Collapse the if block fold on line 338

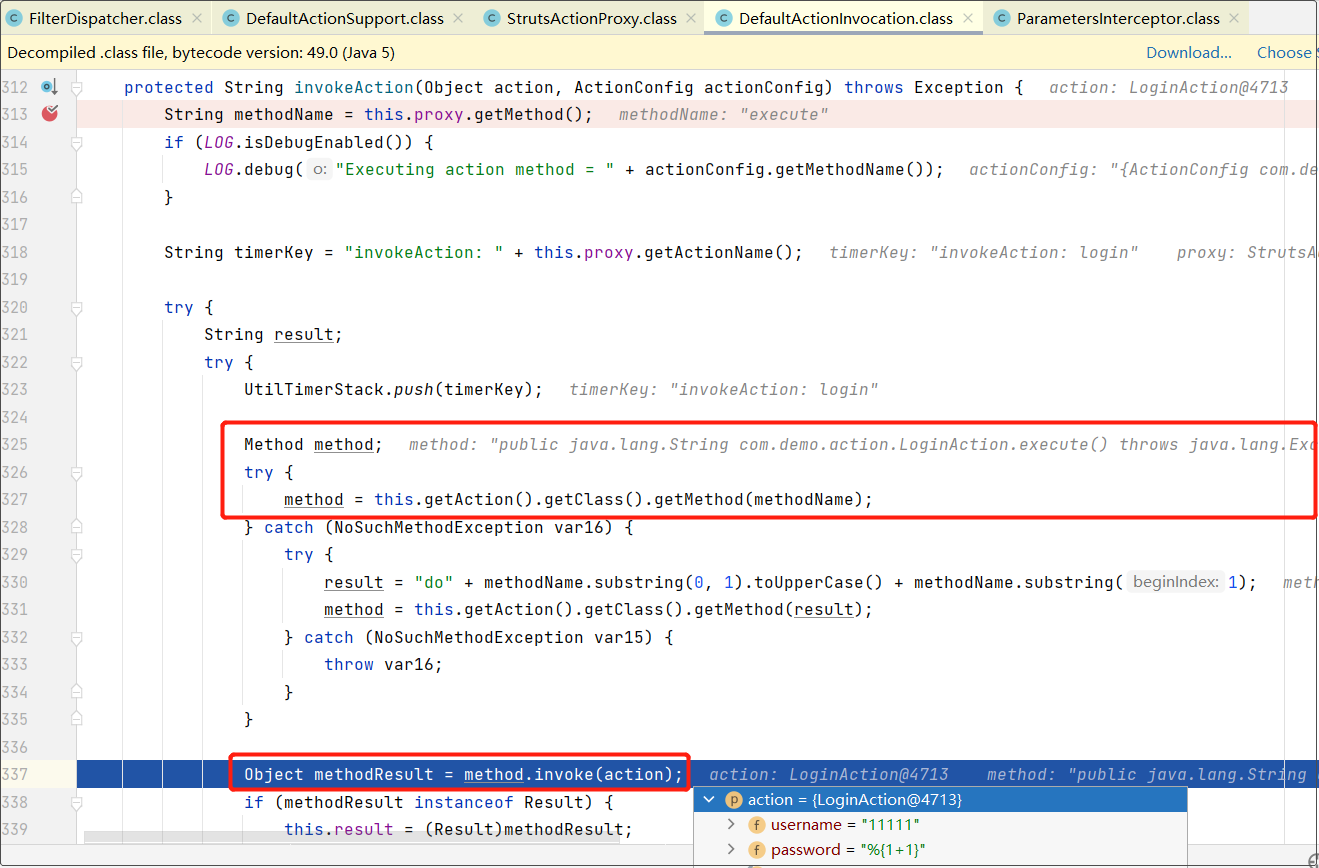76,803
